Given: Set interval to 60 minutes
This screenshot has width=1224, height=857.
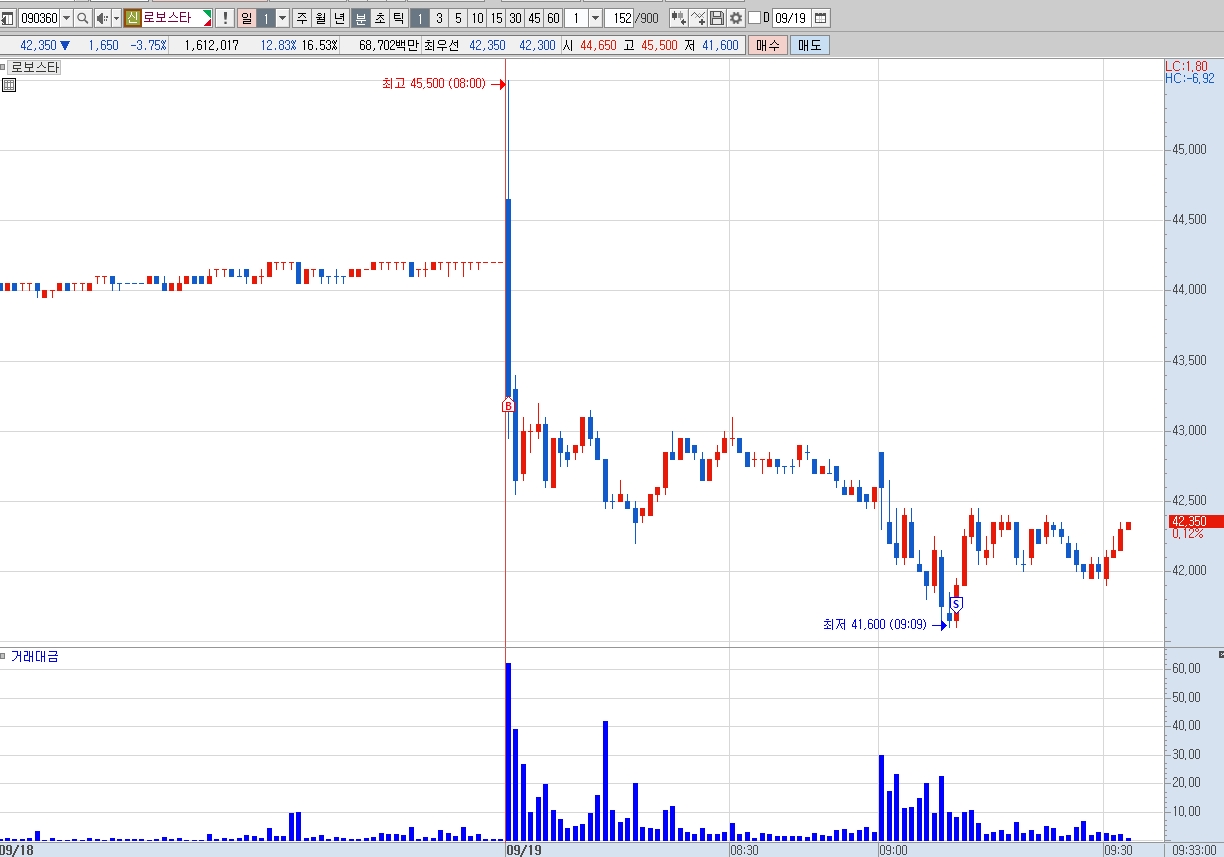Looking at the screenshot, I should click(x=553, y=18).
